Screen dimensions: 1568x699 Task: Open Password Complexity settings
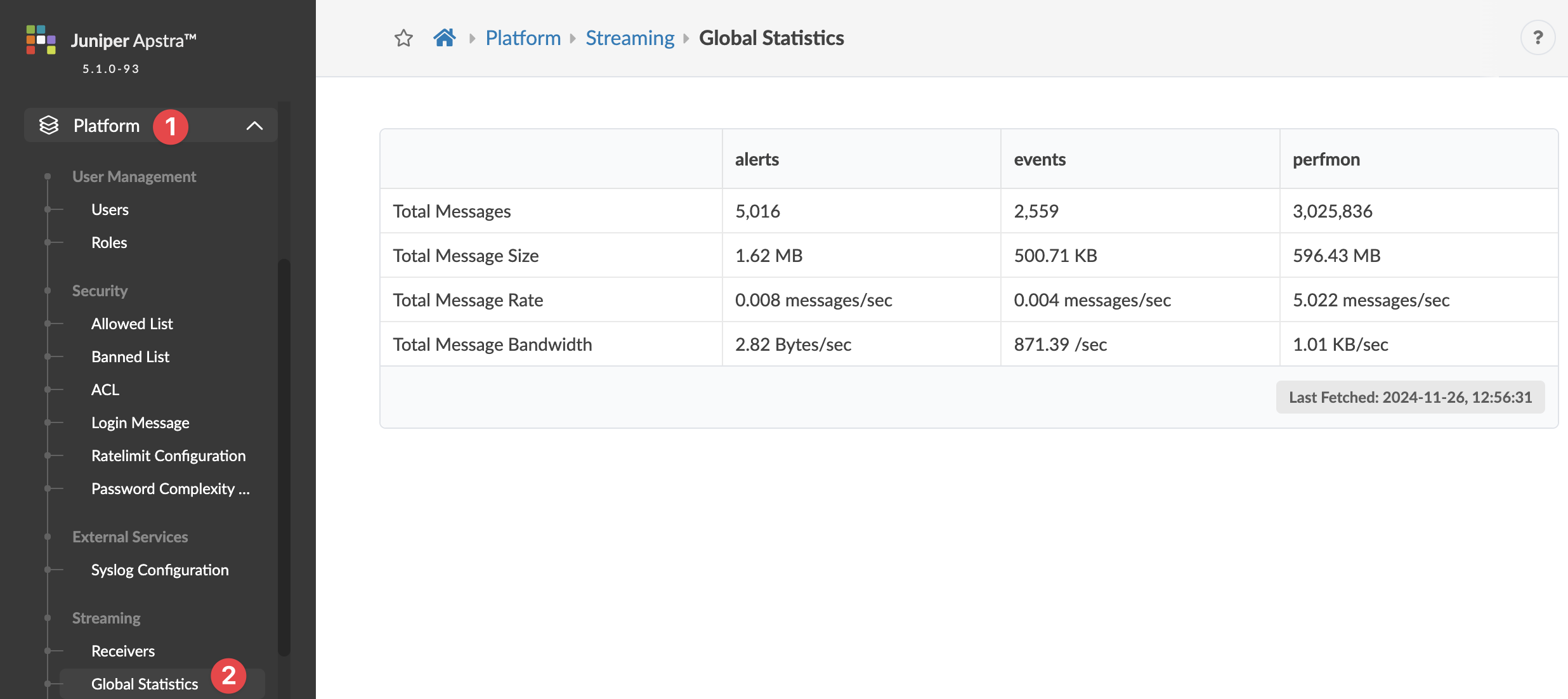click(170, 488)
